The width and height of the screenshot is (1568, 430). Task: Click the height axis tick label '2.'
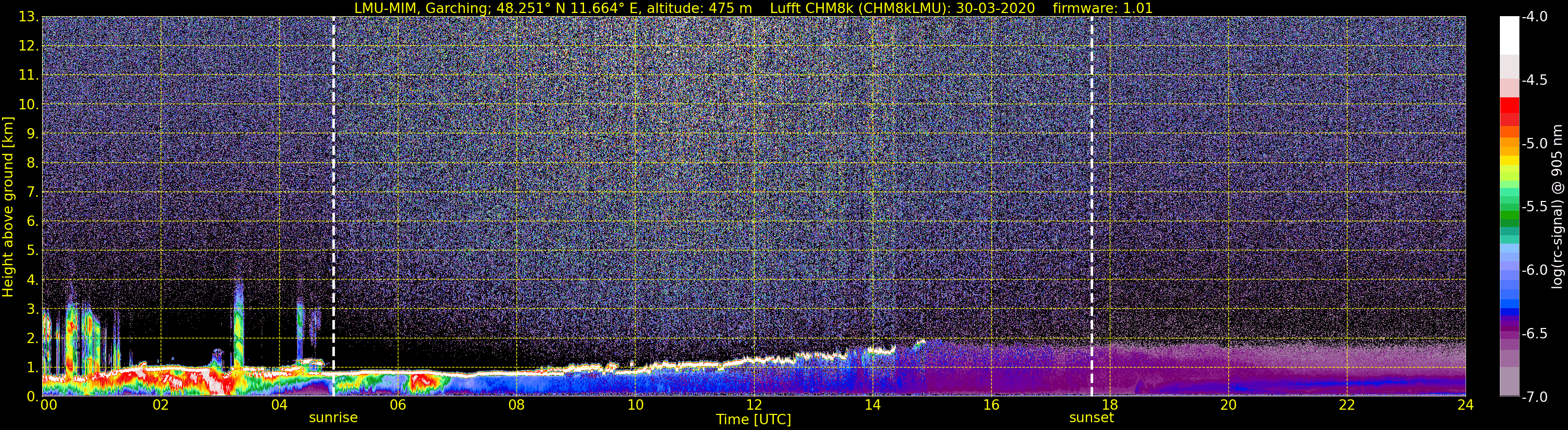coord(32,339)
